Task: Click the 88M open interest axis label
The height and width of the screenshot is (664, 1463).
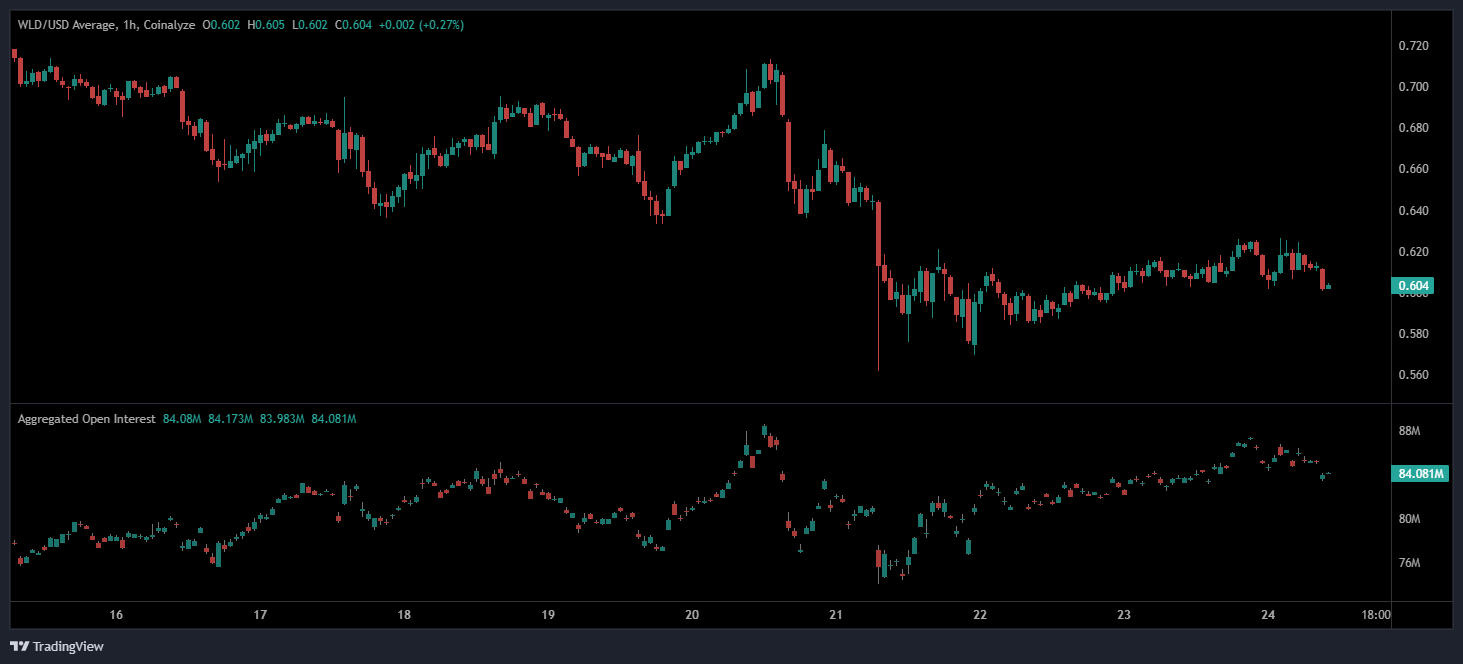Action: (x=1409, y=431)
